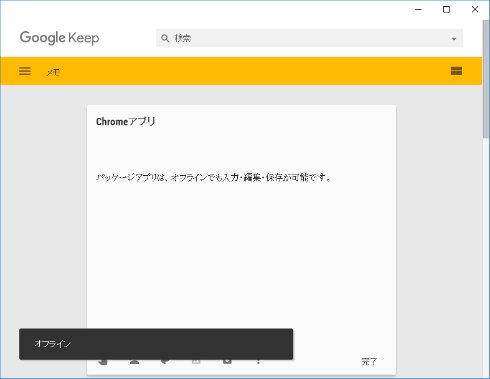
Task: Click the search magnifier icon
Action: point(165,38)
